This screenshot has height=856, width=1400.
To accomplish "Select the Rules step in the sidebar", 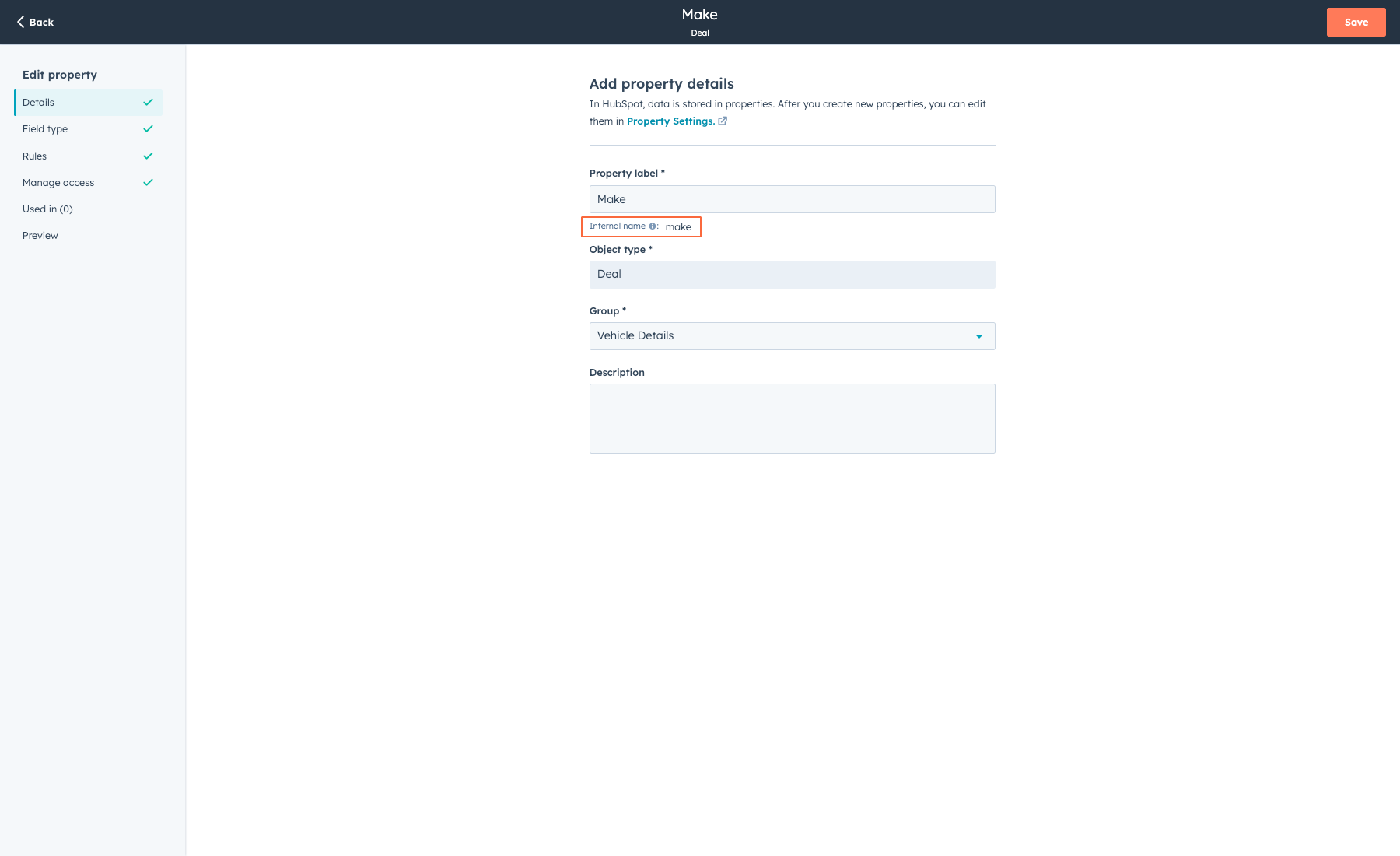I will tap(35, 156).
